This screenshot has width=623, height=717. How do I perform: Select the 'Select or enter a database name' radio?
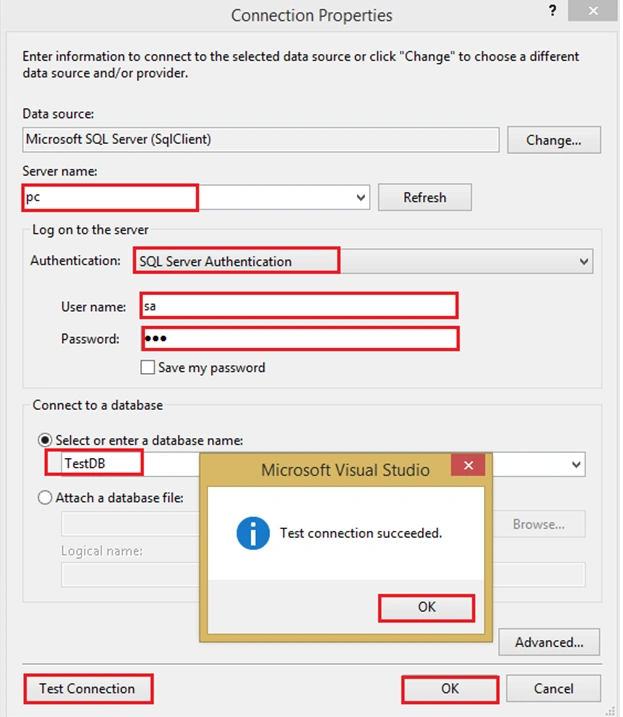(45, 440)
